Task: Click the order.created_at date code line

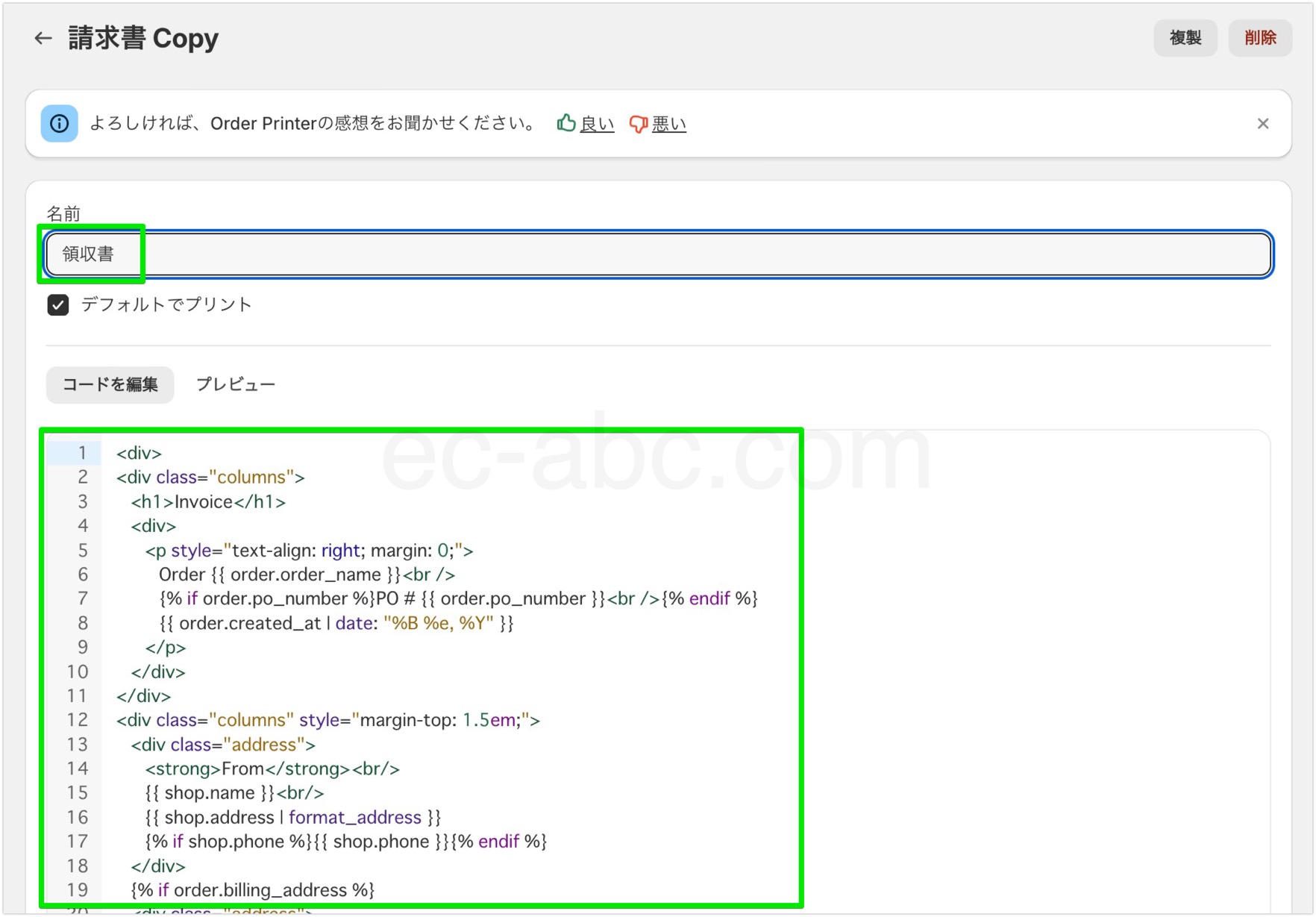Action: 336,623
